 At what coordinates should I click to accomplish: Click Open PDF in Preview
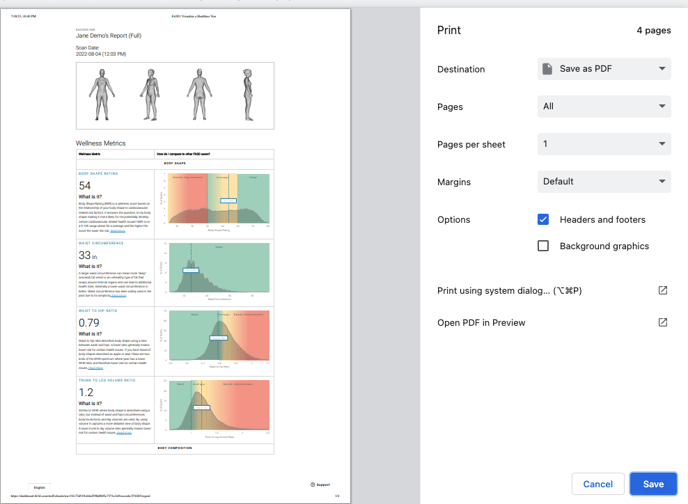[481, 323]
